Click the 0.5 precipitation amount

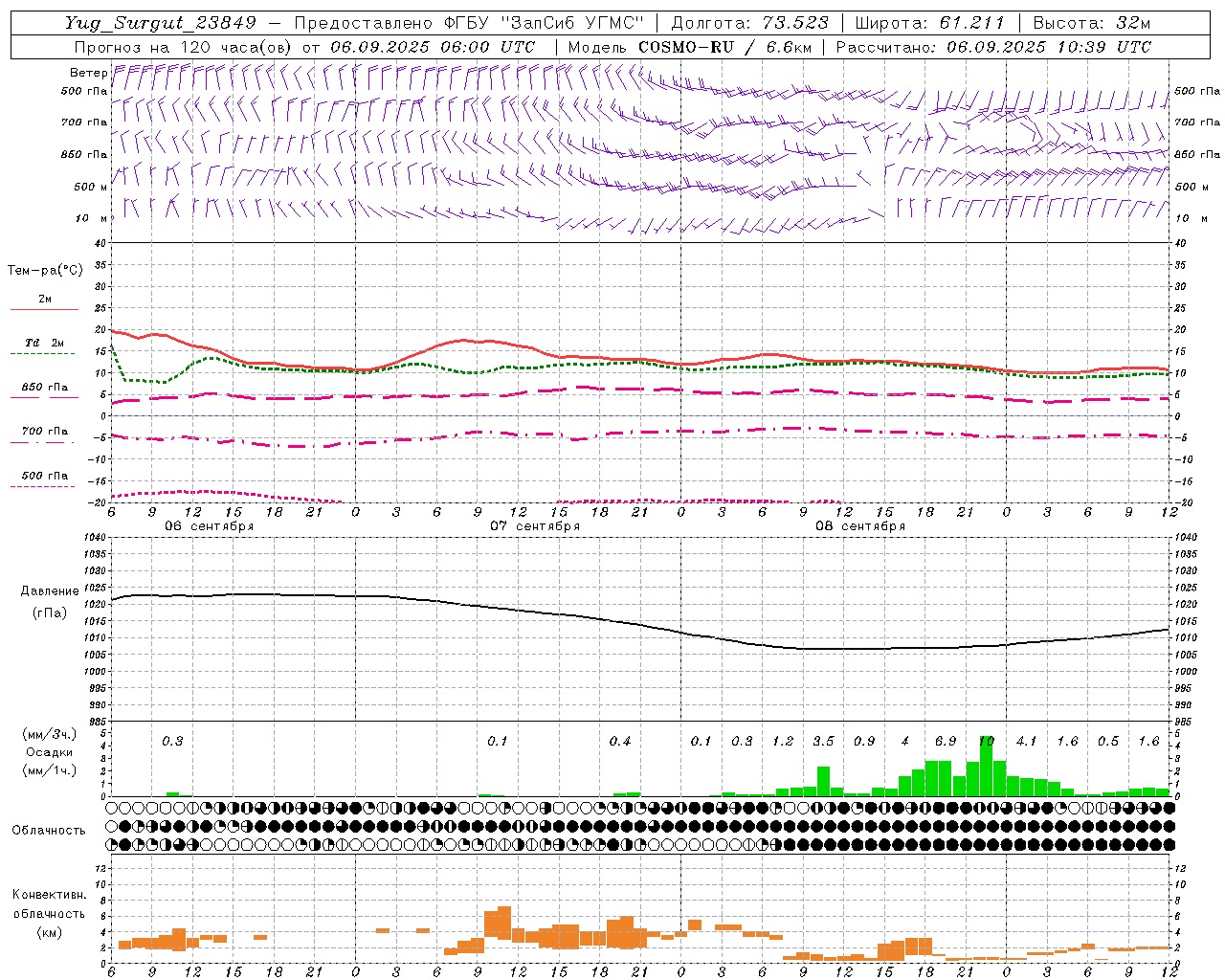click(x=1108, y=741)
